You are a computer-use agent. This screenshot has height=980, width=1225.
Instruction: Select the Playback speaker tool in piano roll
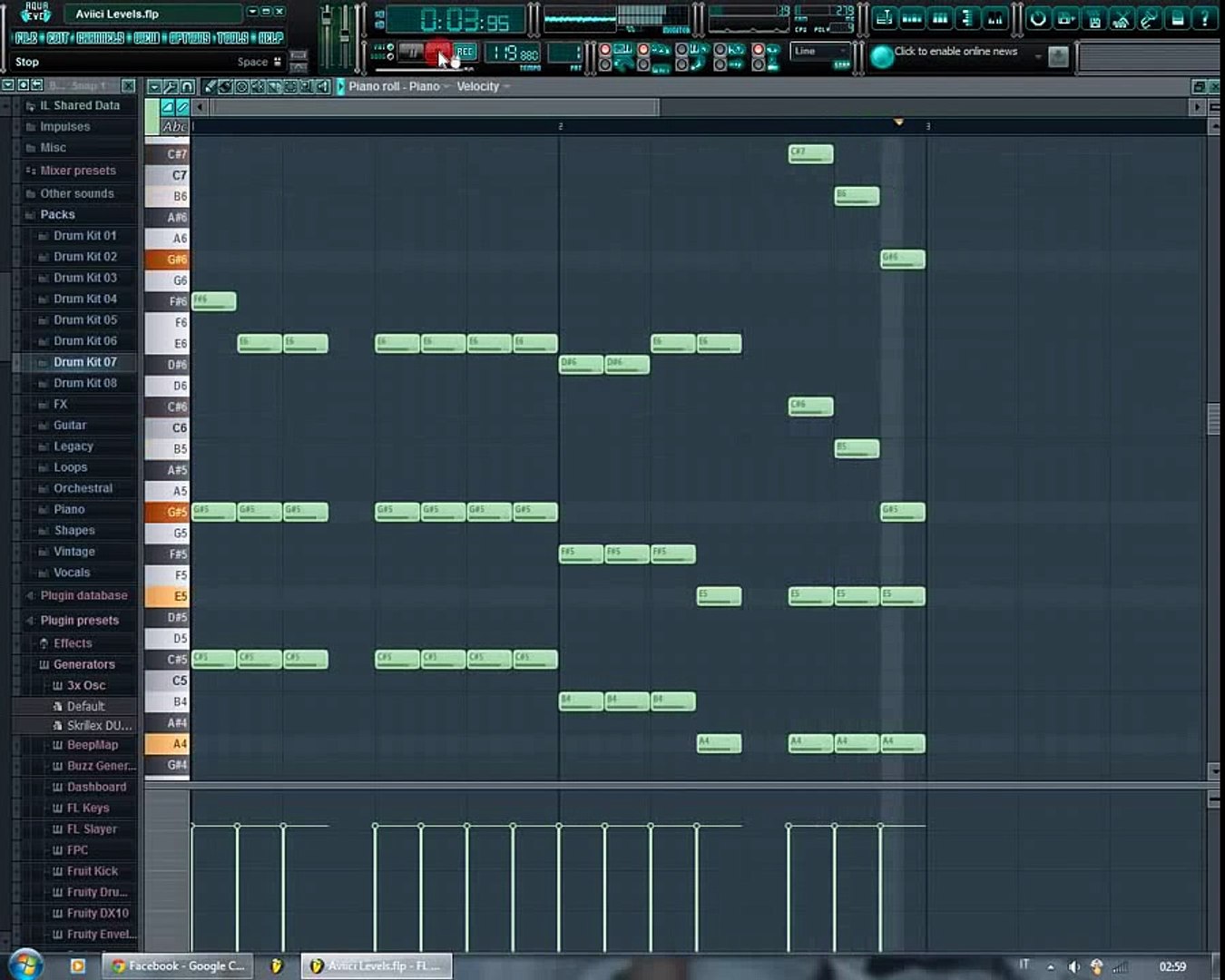(322, 86)
